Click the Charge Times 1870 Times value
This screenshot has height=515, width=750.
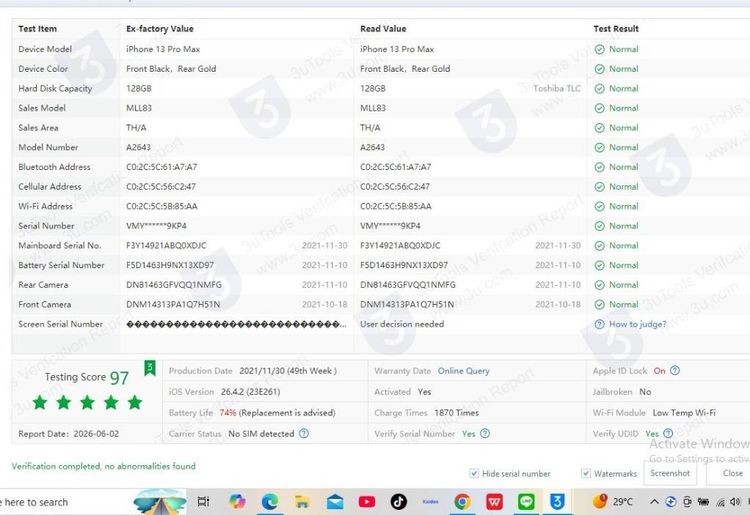pos(456,413)
